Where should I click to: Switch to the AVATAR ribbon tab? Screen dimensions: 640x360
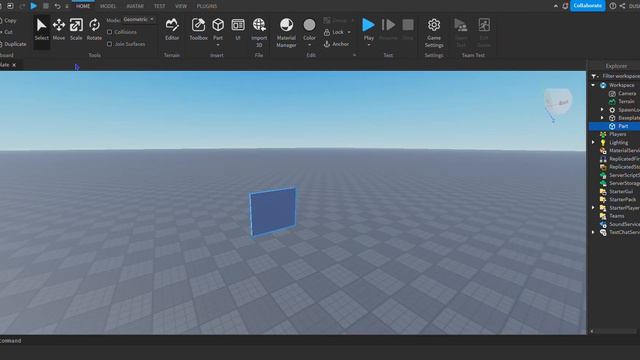pos(135,6)
